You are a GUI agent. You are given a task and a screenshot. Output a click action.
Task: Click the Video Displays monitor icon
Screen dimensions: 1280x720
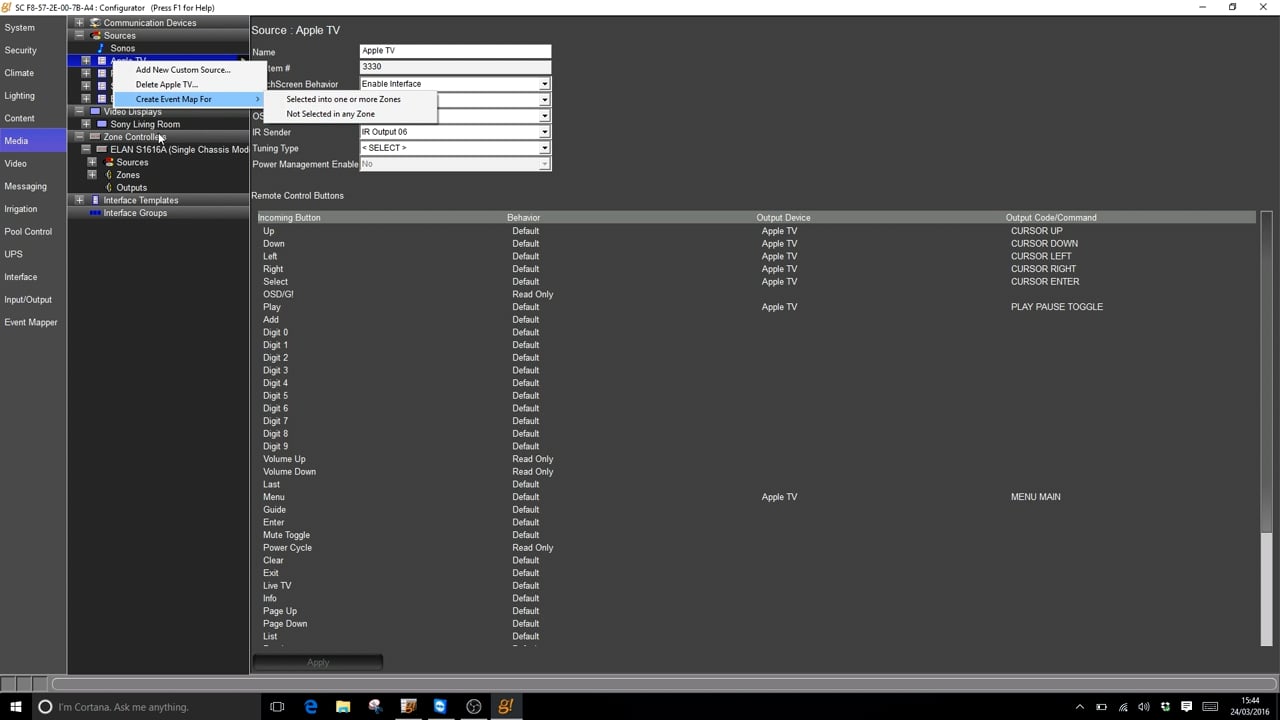tap(95, 112)
